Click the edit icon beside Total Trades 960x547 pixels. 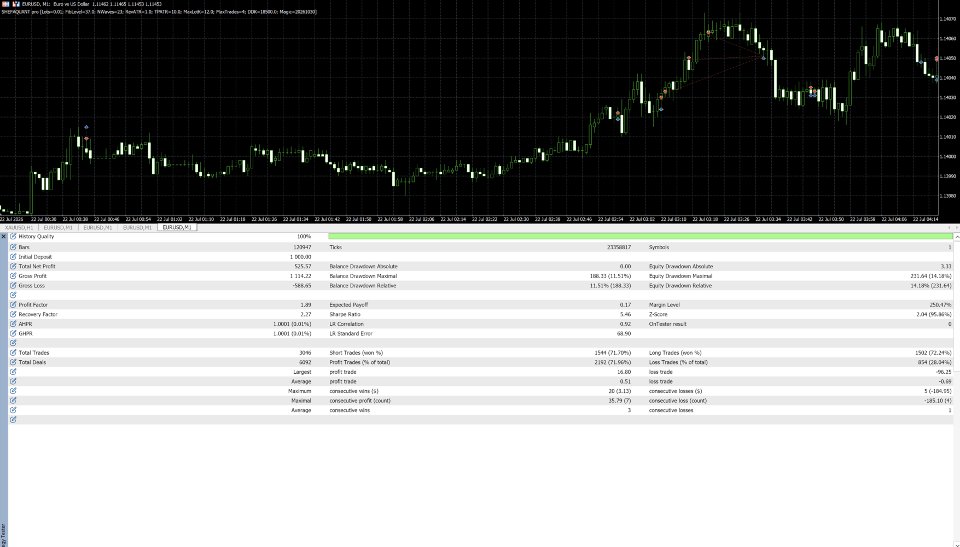pyautogui.click(x=13, y=353)
